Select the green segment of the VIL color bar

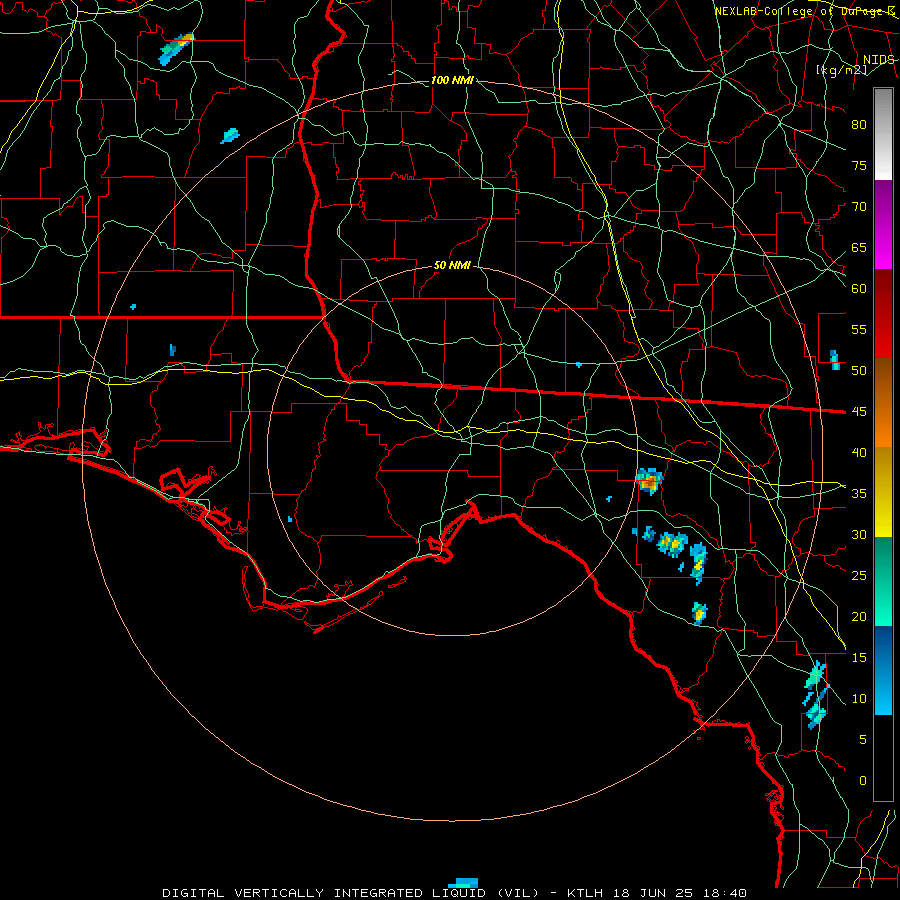(883, 581)
